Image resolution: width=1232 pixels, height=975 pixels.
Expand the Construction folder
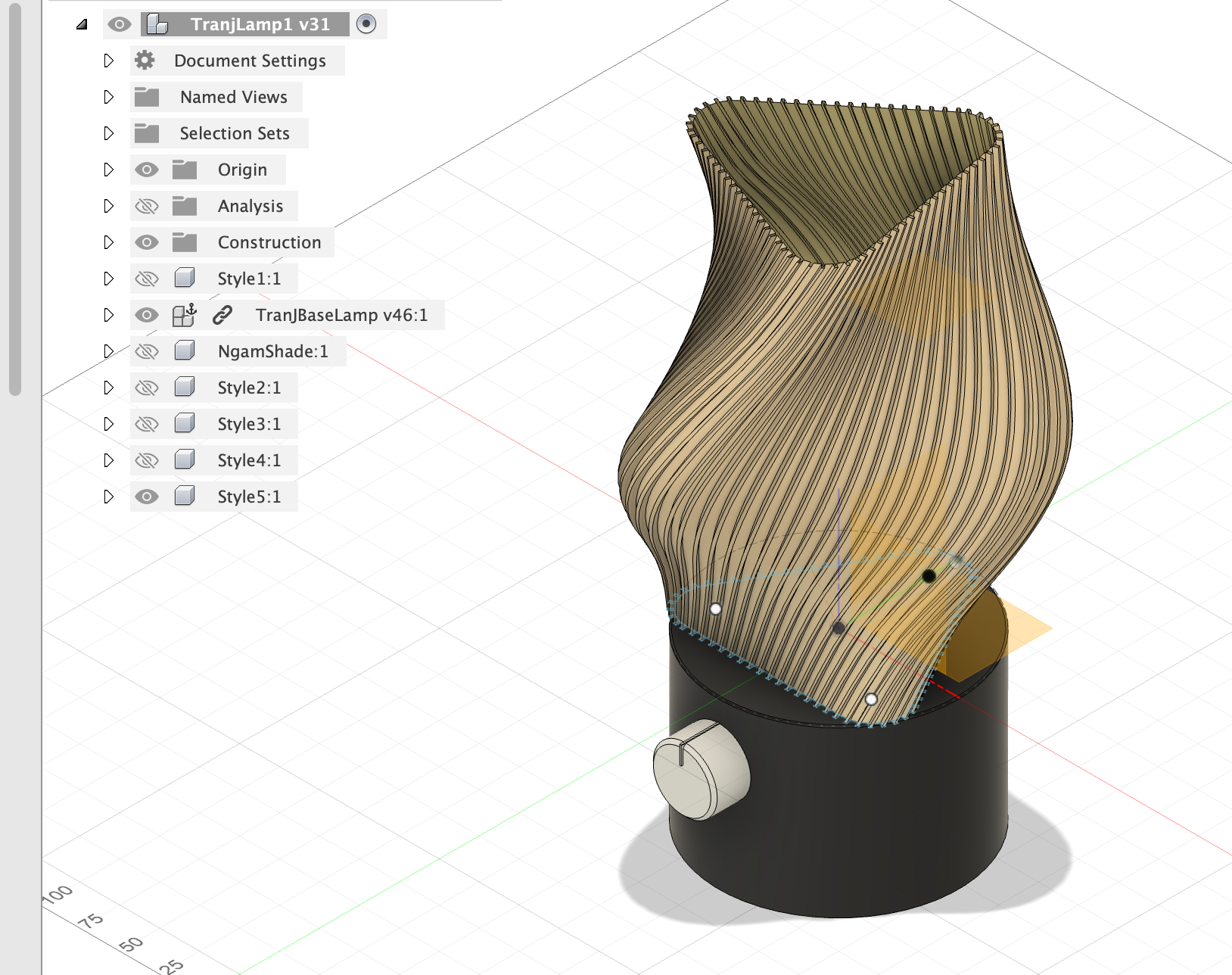pos(108,242)
